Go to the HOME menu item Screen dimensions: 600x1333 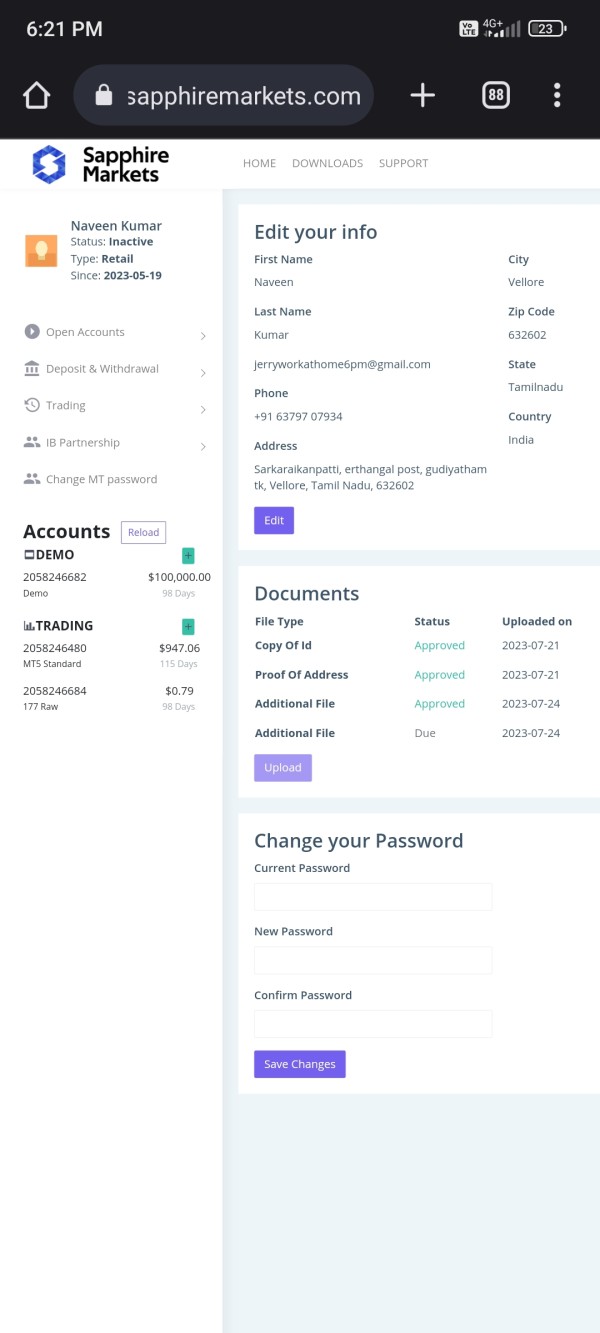[259, 163]
